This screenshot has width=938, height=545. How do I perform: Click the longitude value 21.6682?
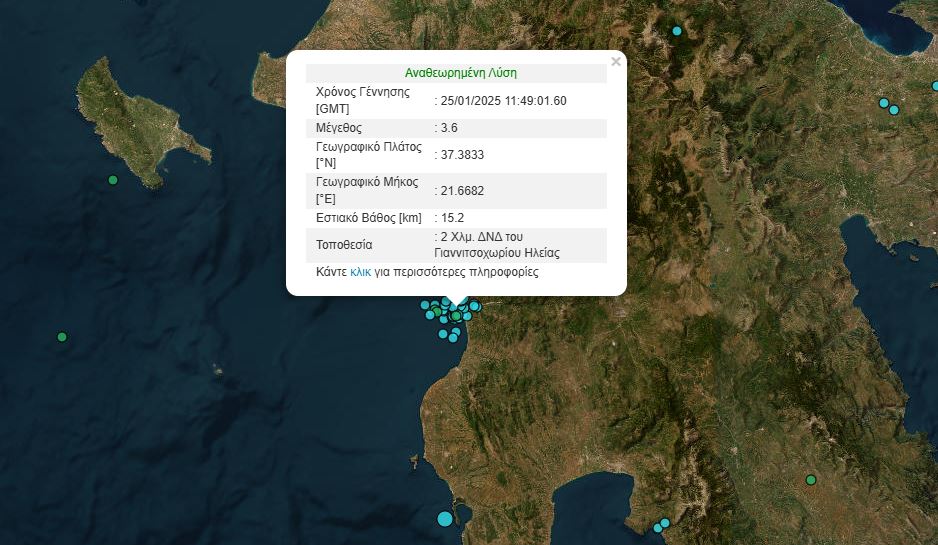click(462, 190)
